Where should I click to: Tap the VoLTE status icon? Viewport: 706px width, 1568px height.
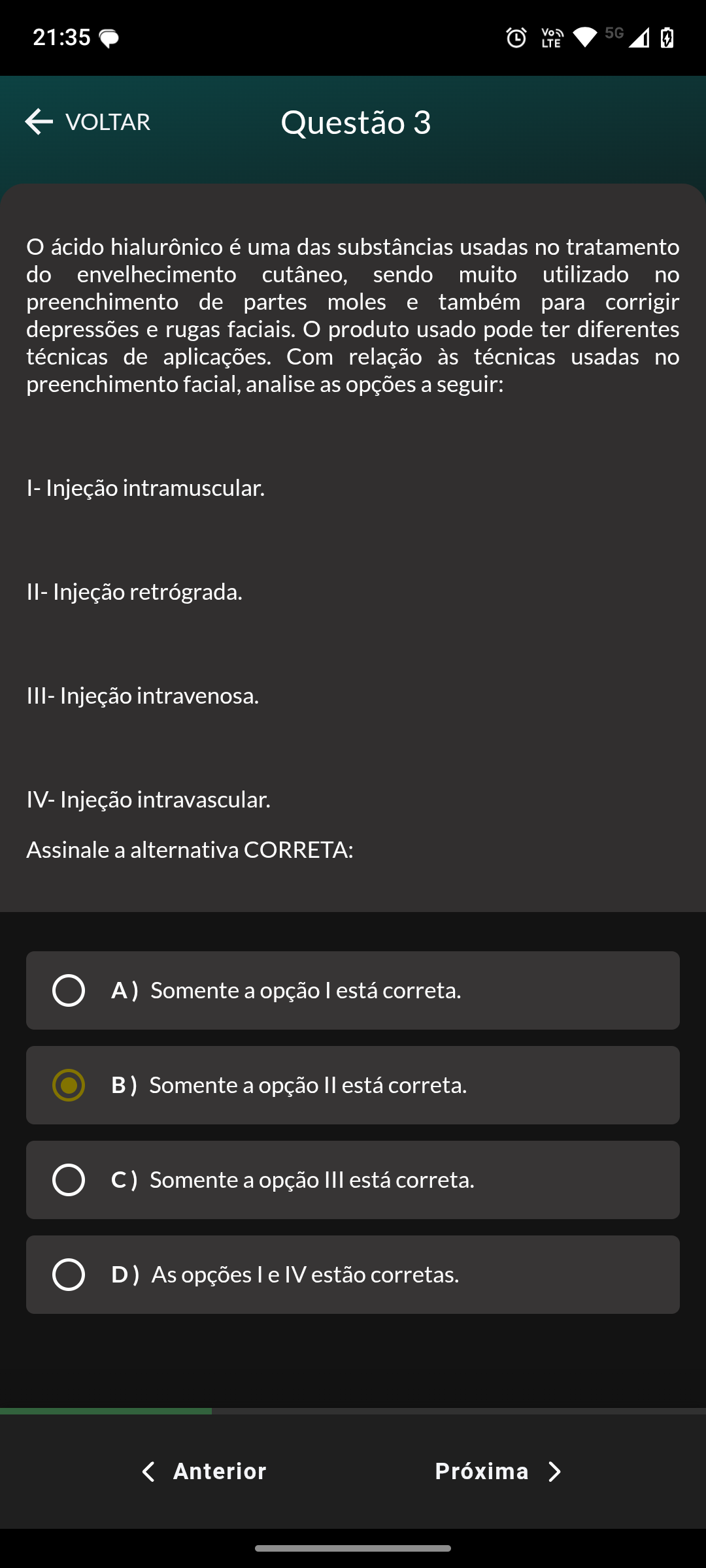tap(552, 38)
